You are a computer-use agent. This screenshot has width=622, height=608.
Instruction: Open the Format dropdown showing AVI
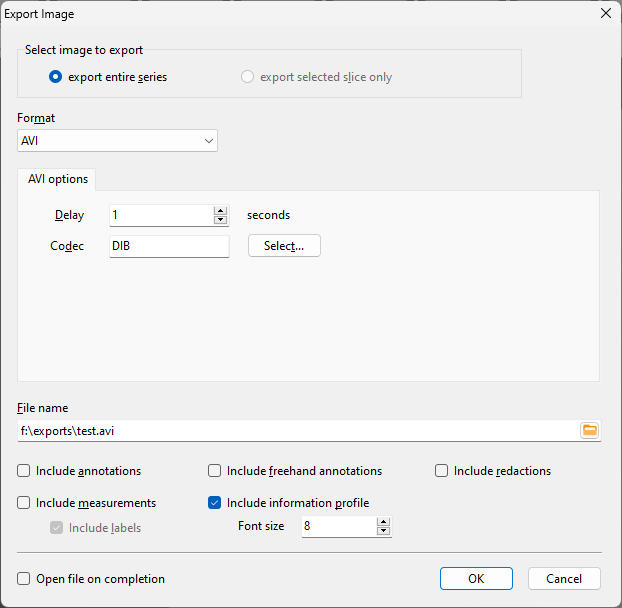[x=117, y=141]
